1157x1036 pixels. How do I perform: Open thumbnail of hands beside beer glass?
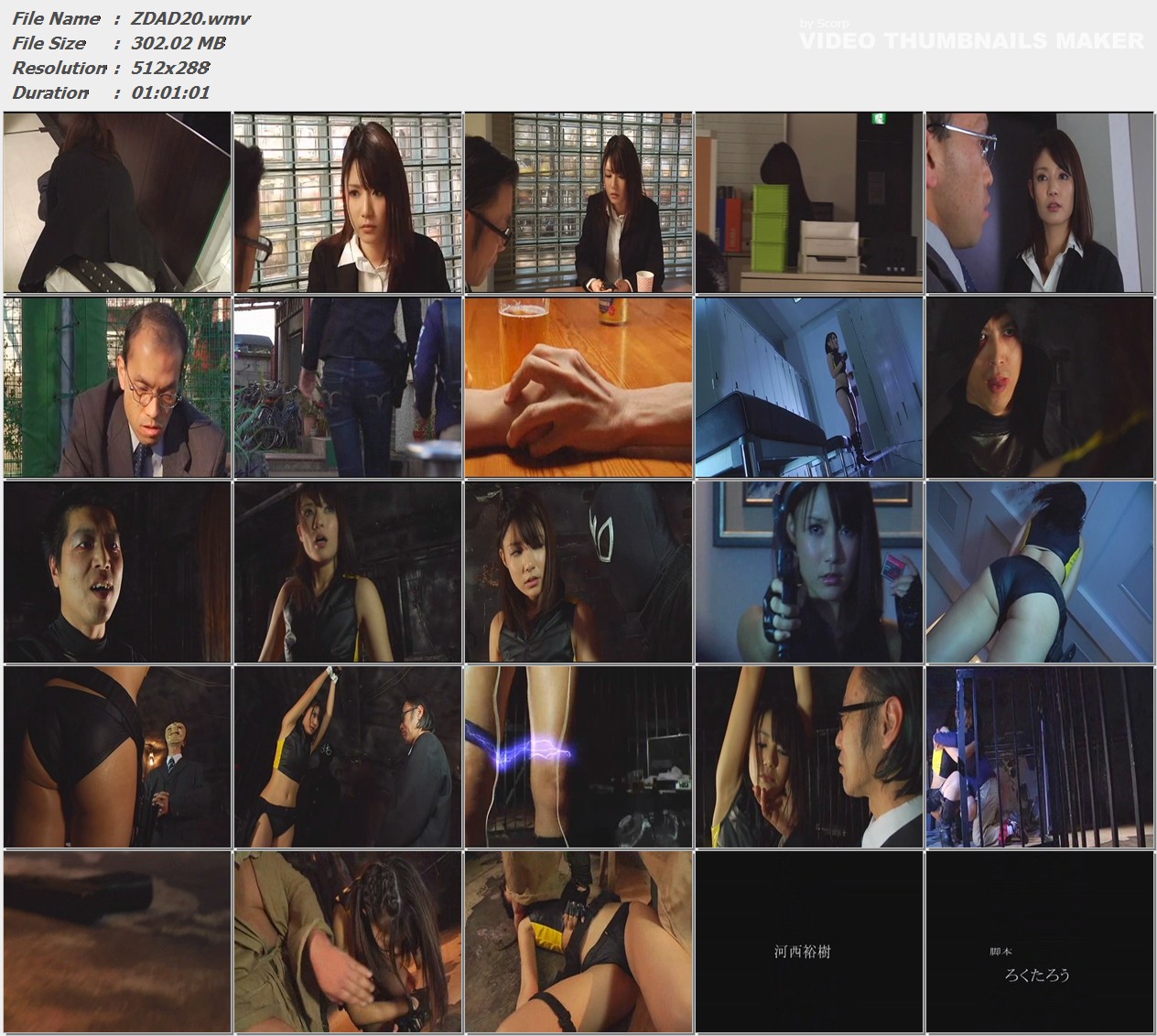pyautogui.click(x=578, y=387)
